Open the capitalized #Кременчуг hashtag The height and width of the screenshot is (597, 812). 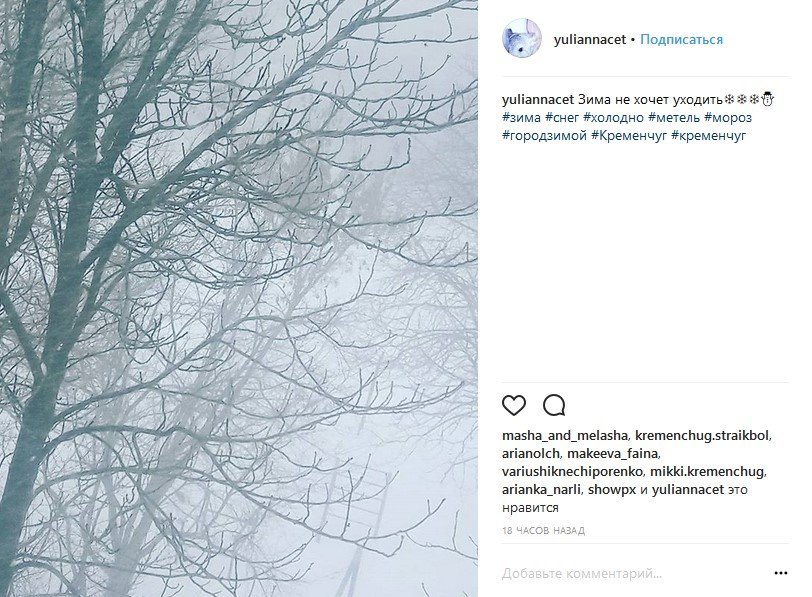click(x=629, y=136)
